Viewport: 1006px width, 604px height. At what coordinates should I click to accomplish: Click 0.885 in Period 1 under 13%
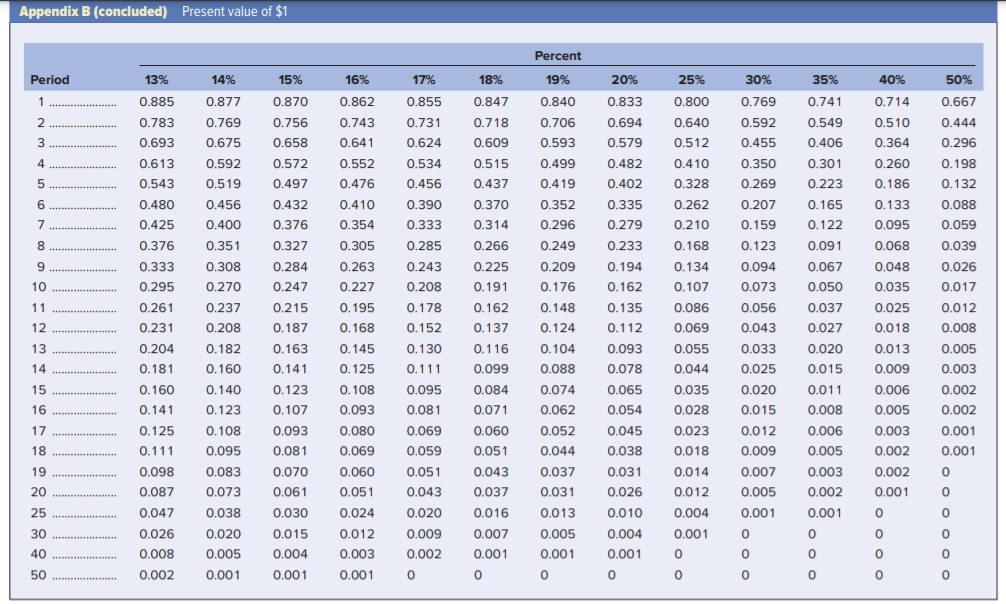(154, 101)
